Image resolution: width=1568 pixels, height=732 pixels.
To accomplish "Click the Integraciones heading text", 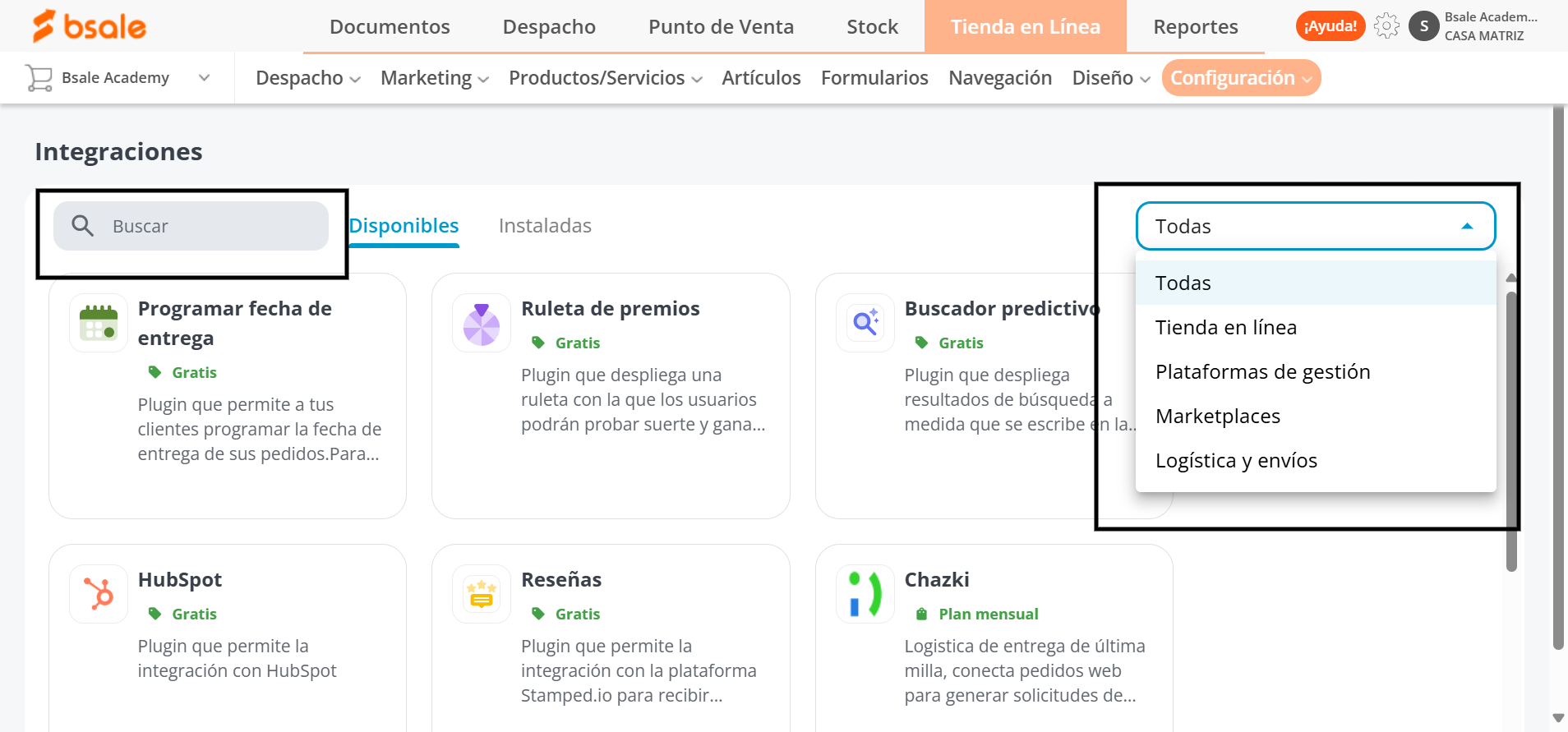I will pos(118,152).
